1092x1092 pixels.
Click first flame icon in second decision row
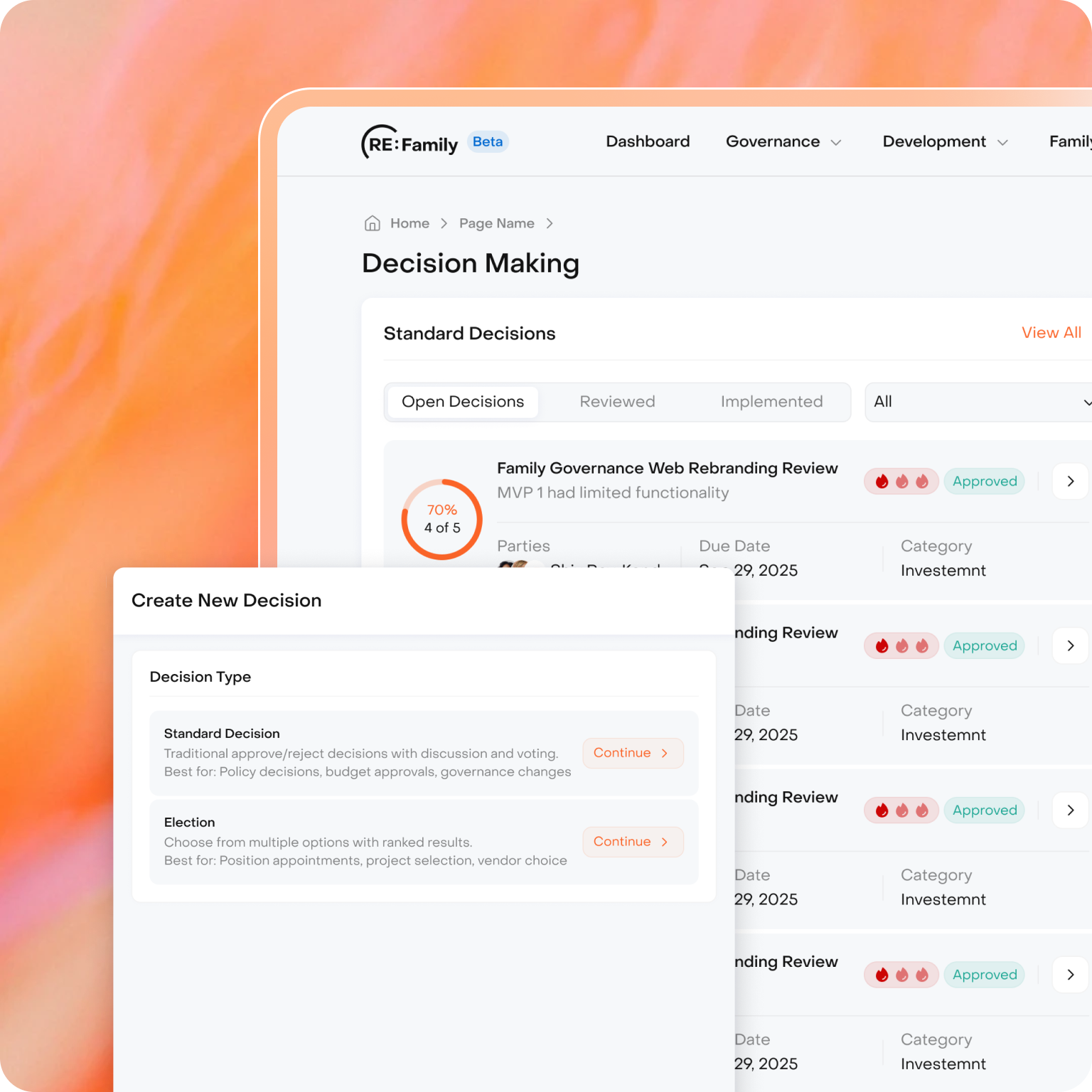tap(882, 646)
